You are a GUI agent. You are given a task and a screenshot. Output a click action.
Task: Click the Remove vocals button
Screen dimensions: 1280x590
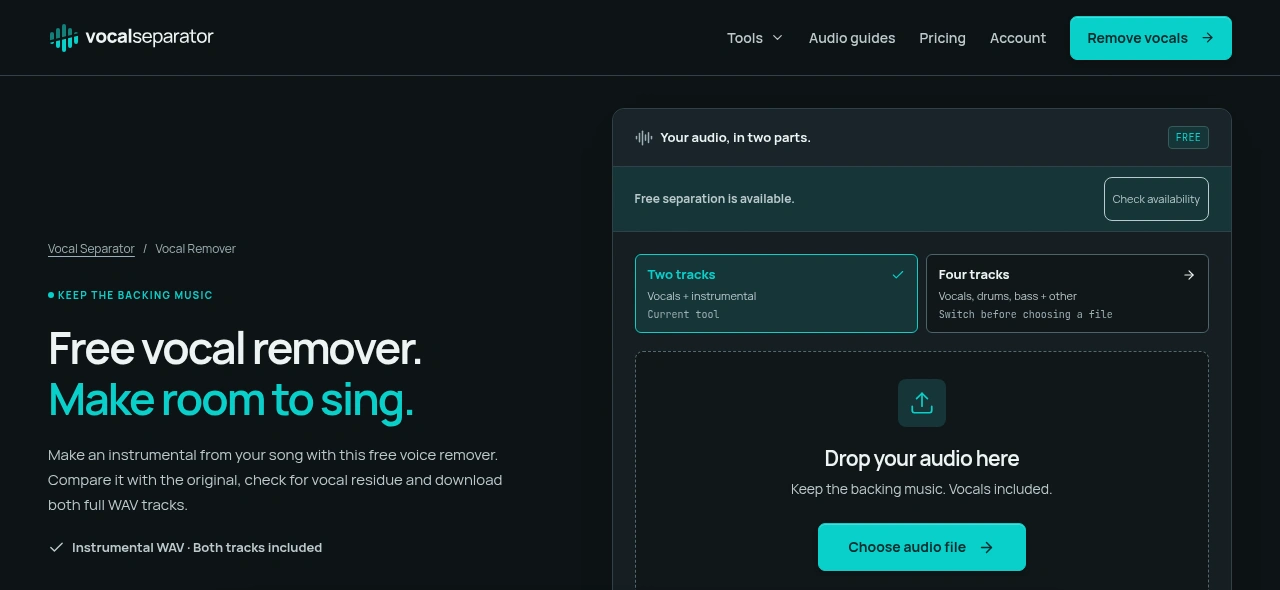click(1151, 38)
